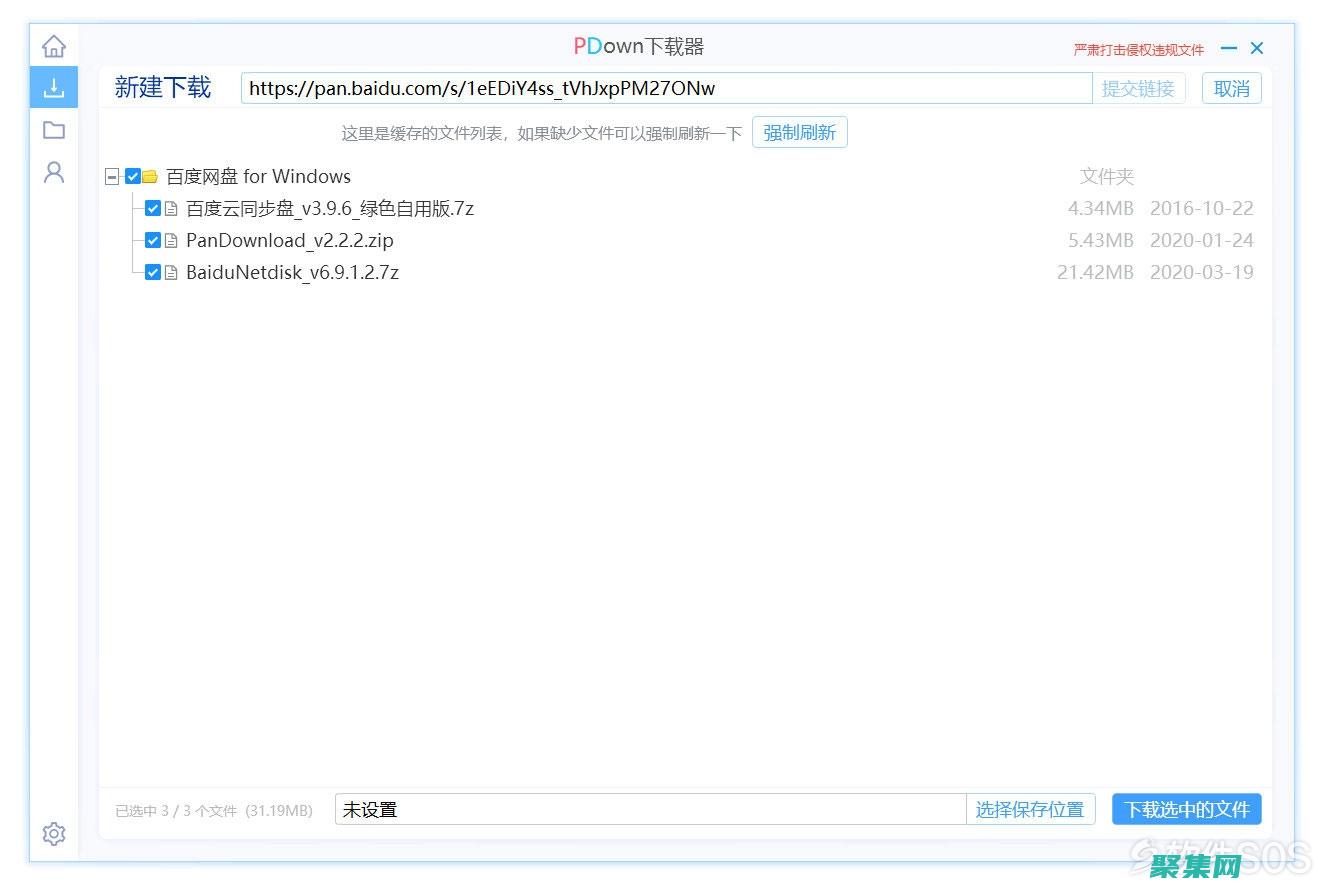1330x888 pixels.
Task: Start download with 下载选中的文件 button
Action: click(x=1186, y=809)
